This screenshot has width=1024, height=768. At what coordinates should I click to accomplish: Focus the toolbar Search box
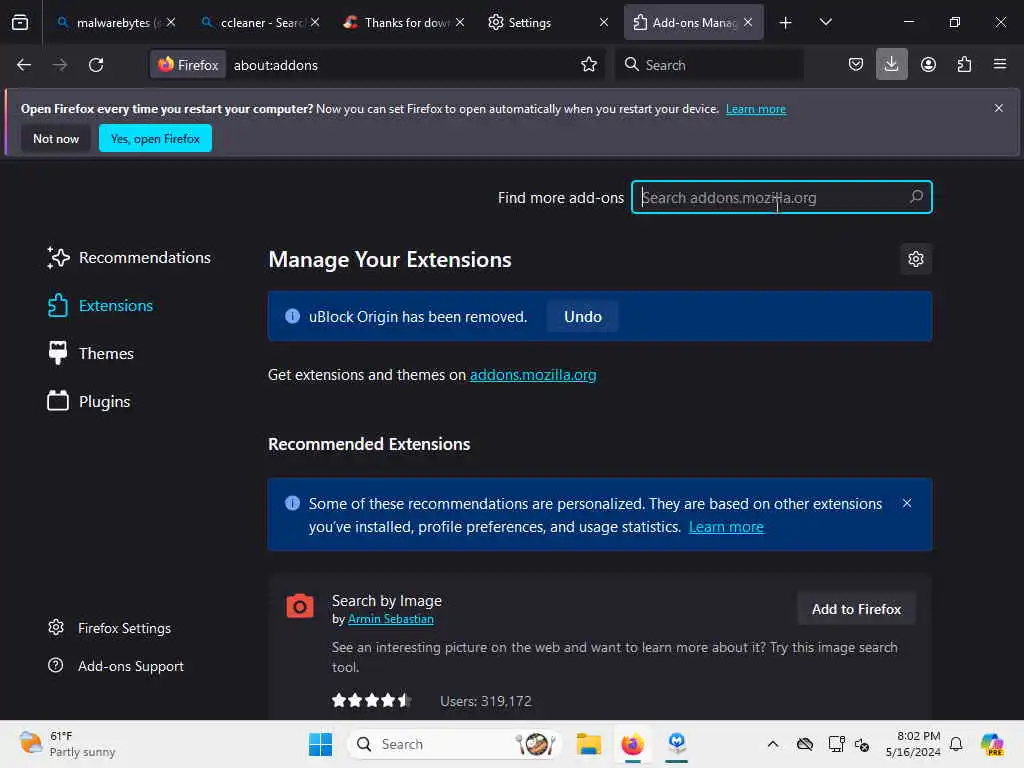(709, 65)
